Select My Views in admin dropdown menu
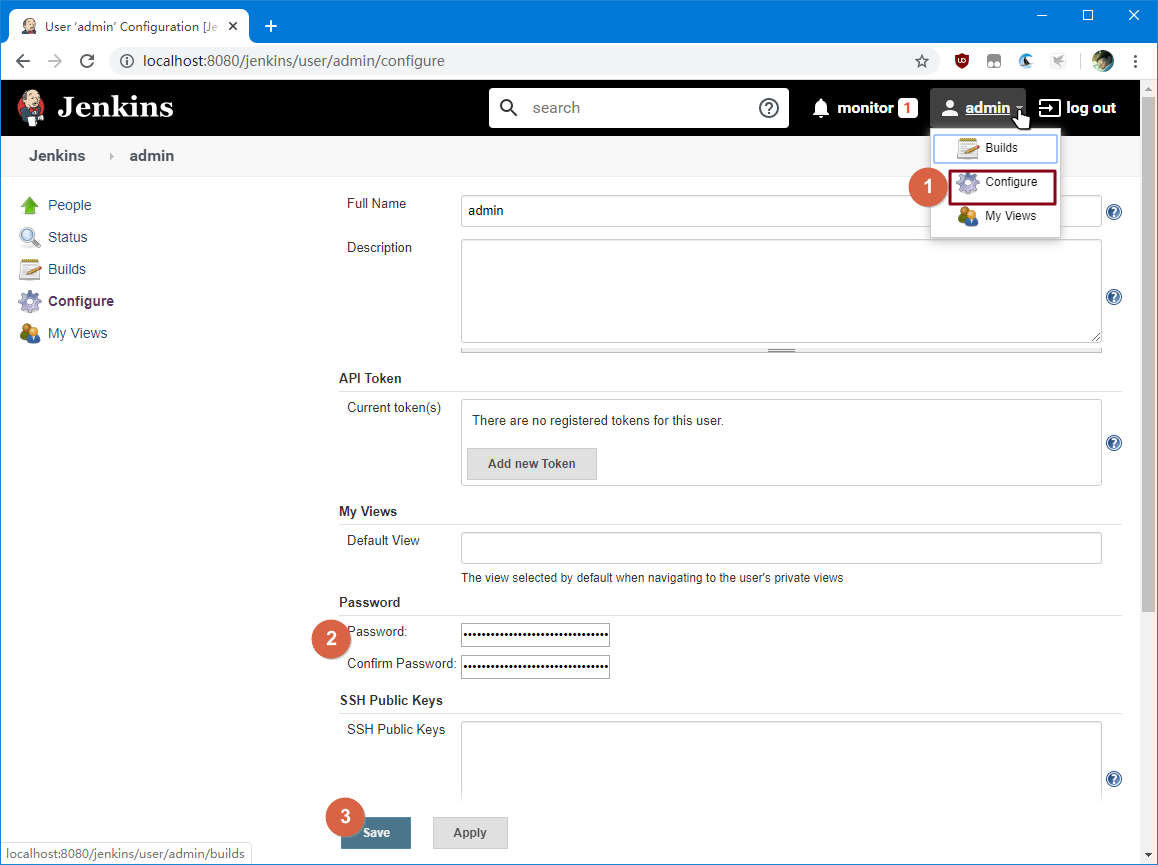This screenshot has height=865, width=1158. (x=995, y=216)
